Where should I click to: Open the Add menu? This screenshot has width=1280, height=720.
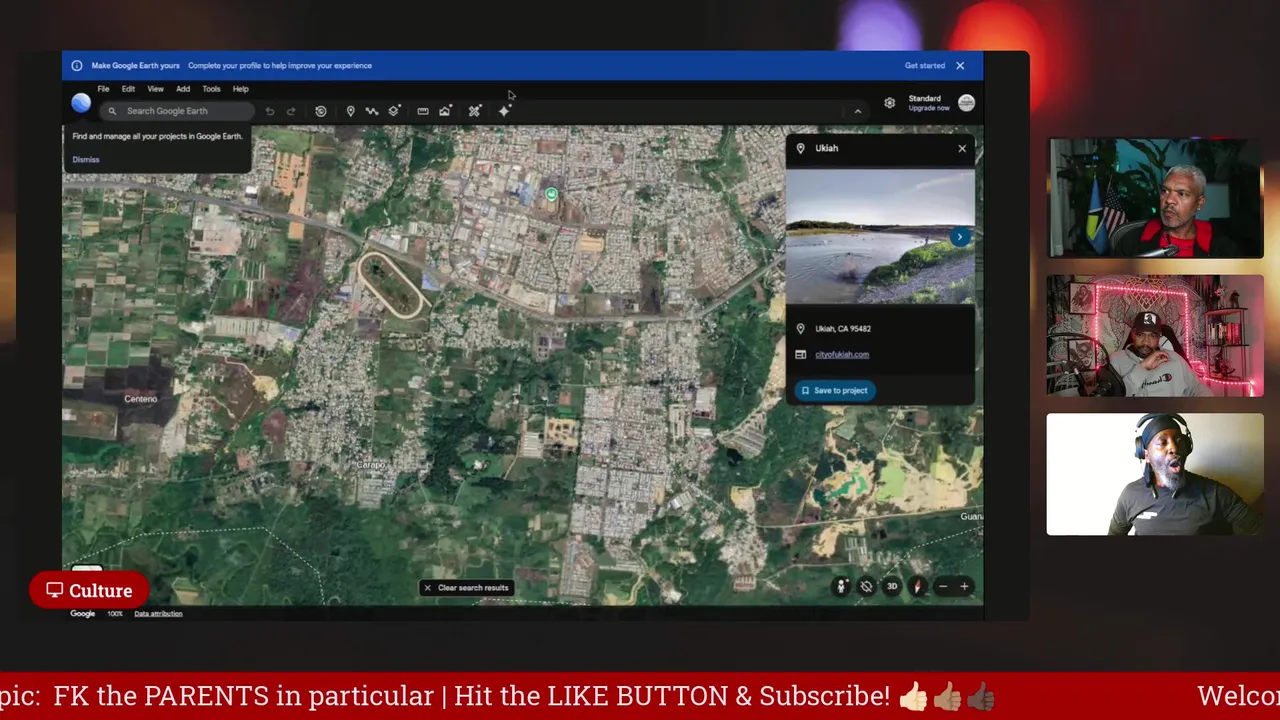(183, 89)
